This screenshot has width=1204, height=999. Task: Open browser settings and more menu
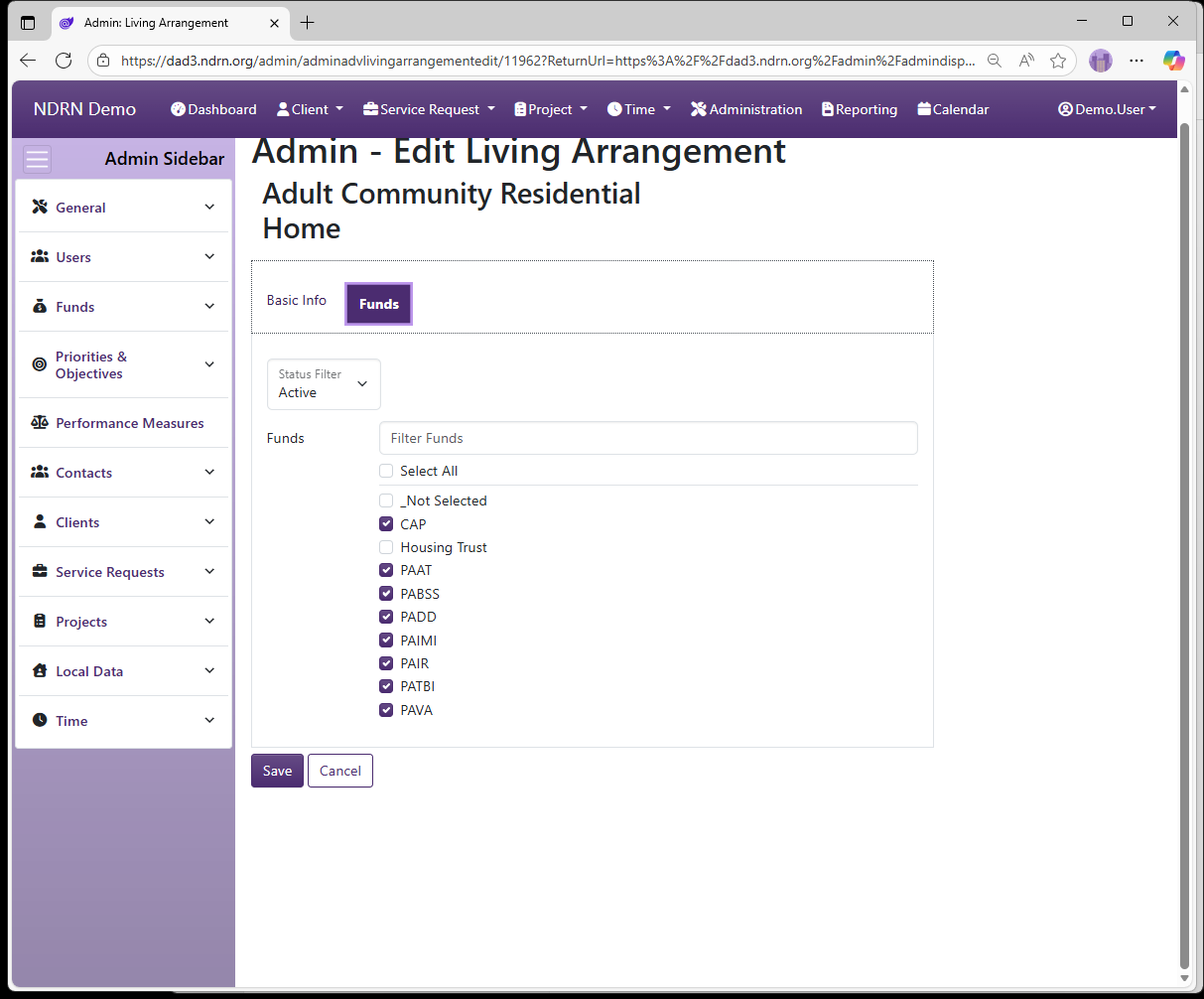click(x=1137, y=61)
